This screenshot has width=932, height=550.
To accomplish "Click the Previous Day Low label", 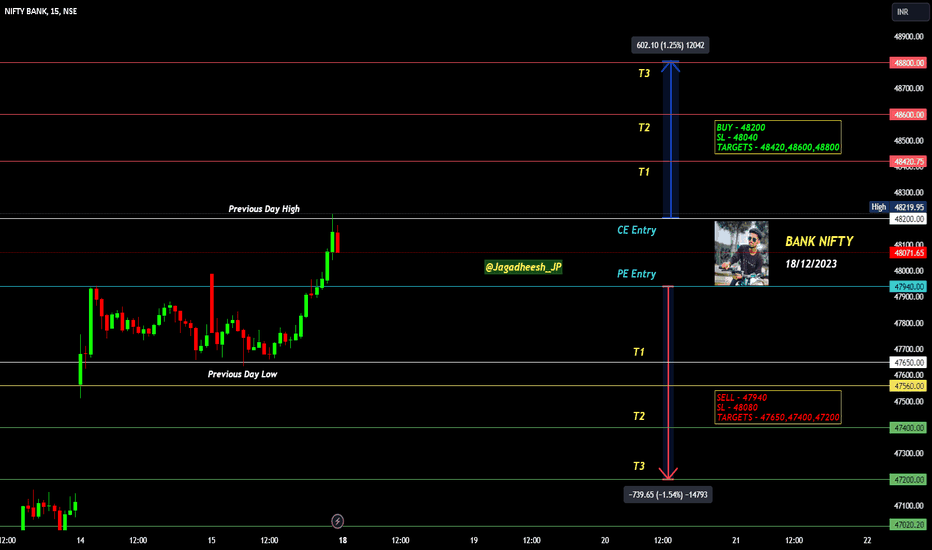I will (242, 374).
